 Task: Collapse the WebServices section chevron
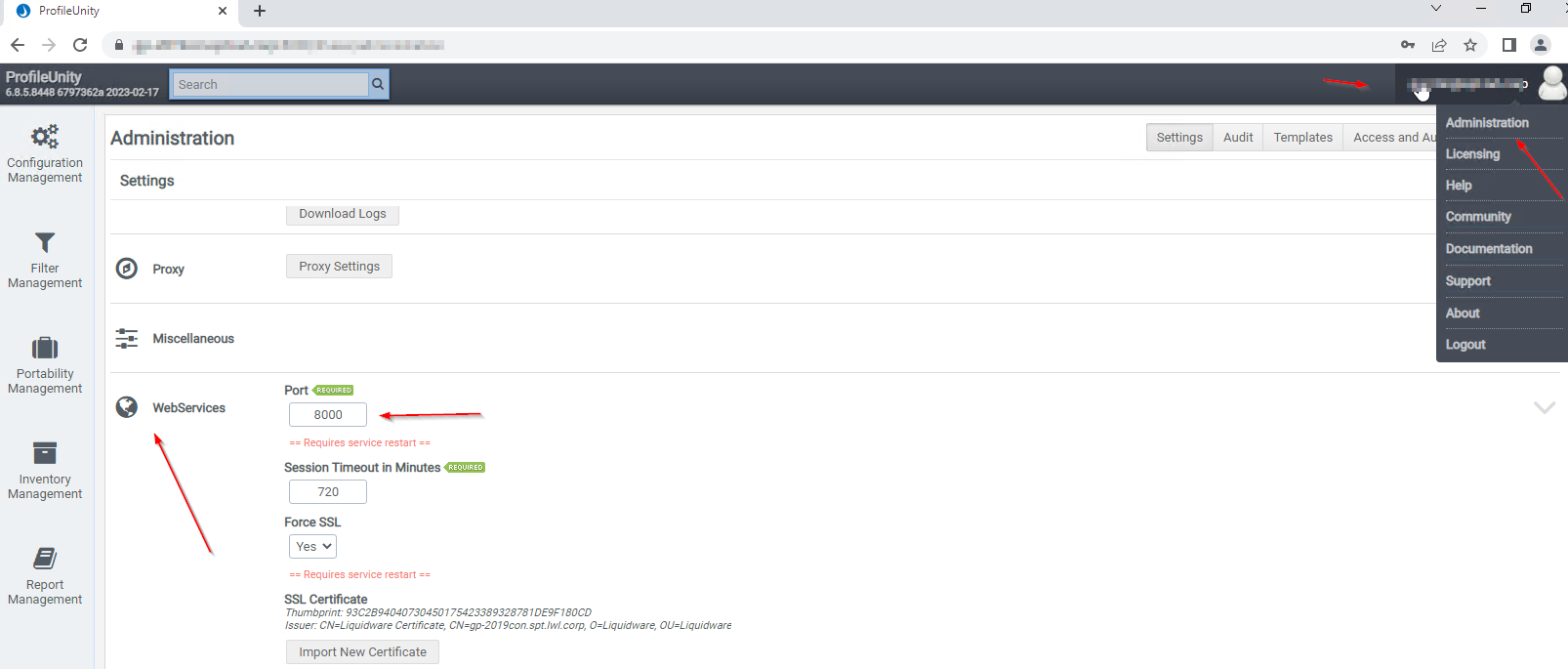1545,407
